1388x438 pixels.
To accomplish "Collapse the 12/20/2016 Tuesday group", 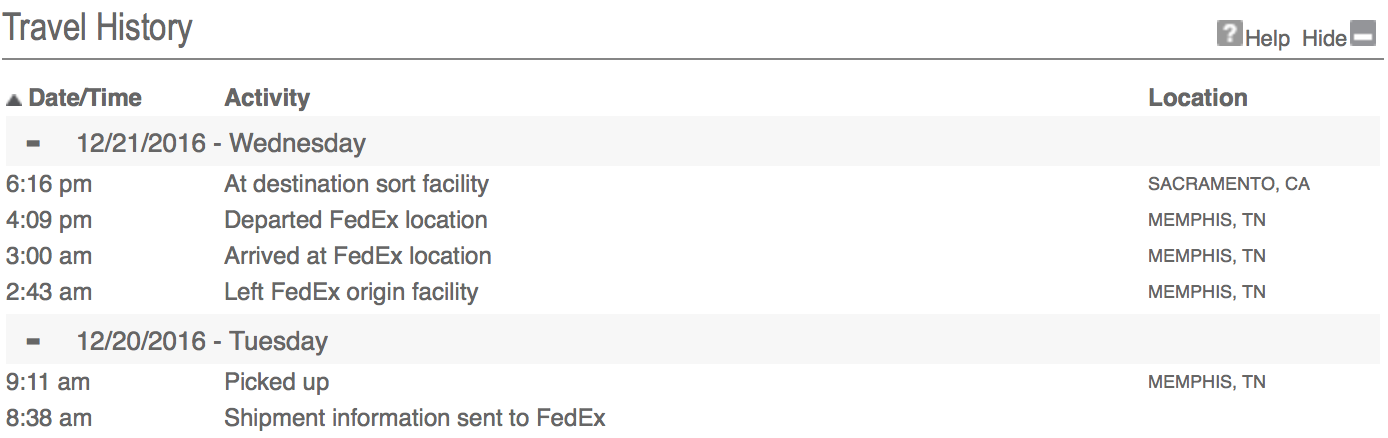I will click(35, 341).
